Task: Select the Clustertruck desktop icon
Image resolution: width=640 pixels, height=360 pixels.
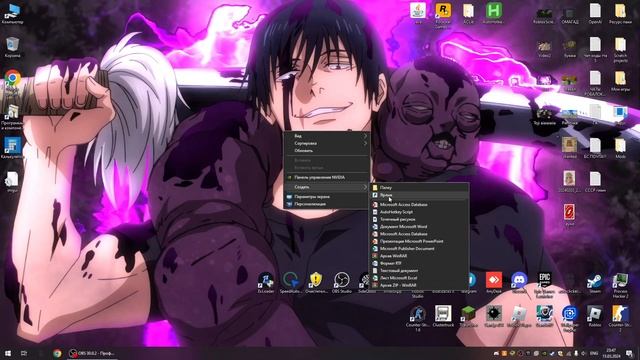Action: tap(443, 316)
